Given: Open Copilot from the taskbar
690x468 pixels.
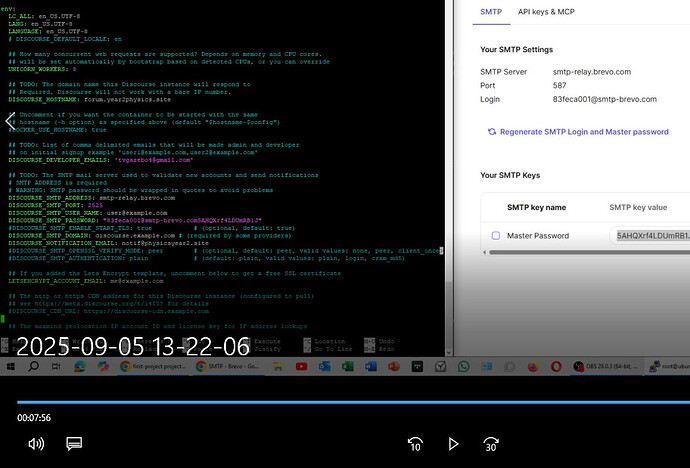Looking at the screenshot, I should pos(103,366).
